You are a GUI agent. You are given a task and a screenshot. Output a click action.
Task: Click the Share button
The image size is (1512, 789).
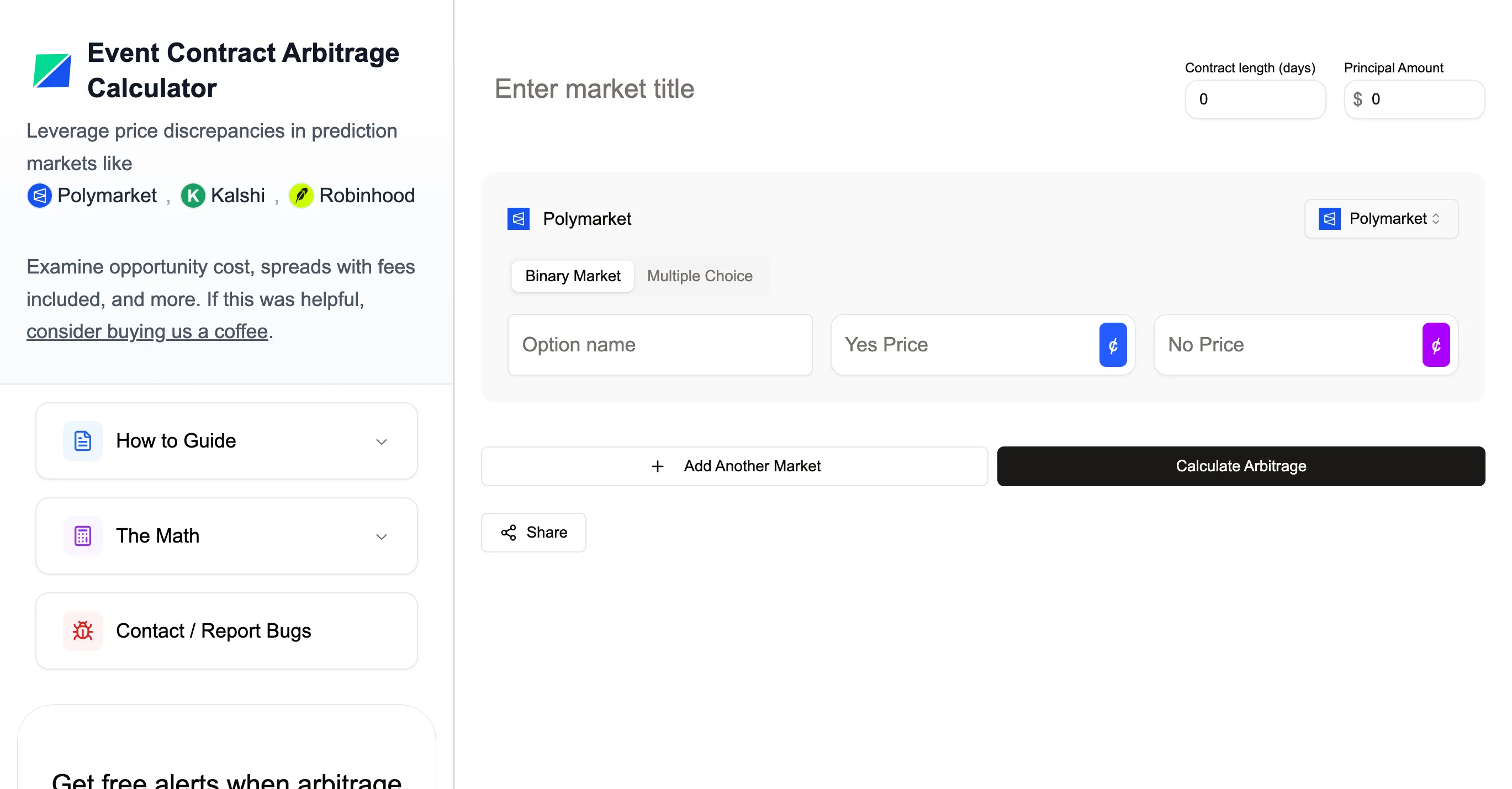point(533,533)
